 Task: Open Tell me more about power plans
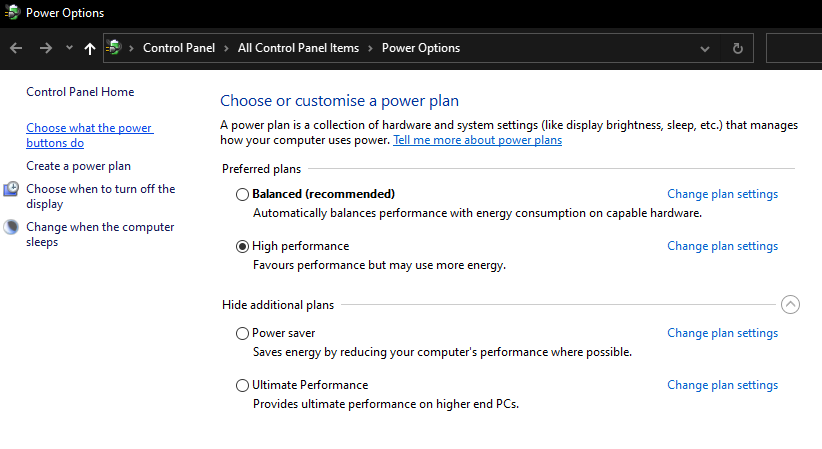(x=478, y=140)
